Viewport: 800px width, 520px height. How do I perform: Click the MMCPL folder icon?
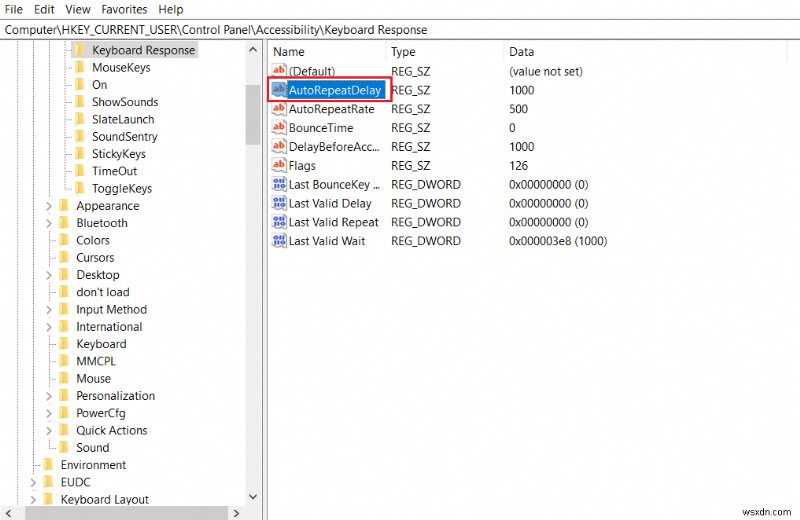64,361
